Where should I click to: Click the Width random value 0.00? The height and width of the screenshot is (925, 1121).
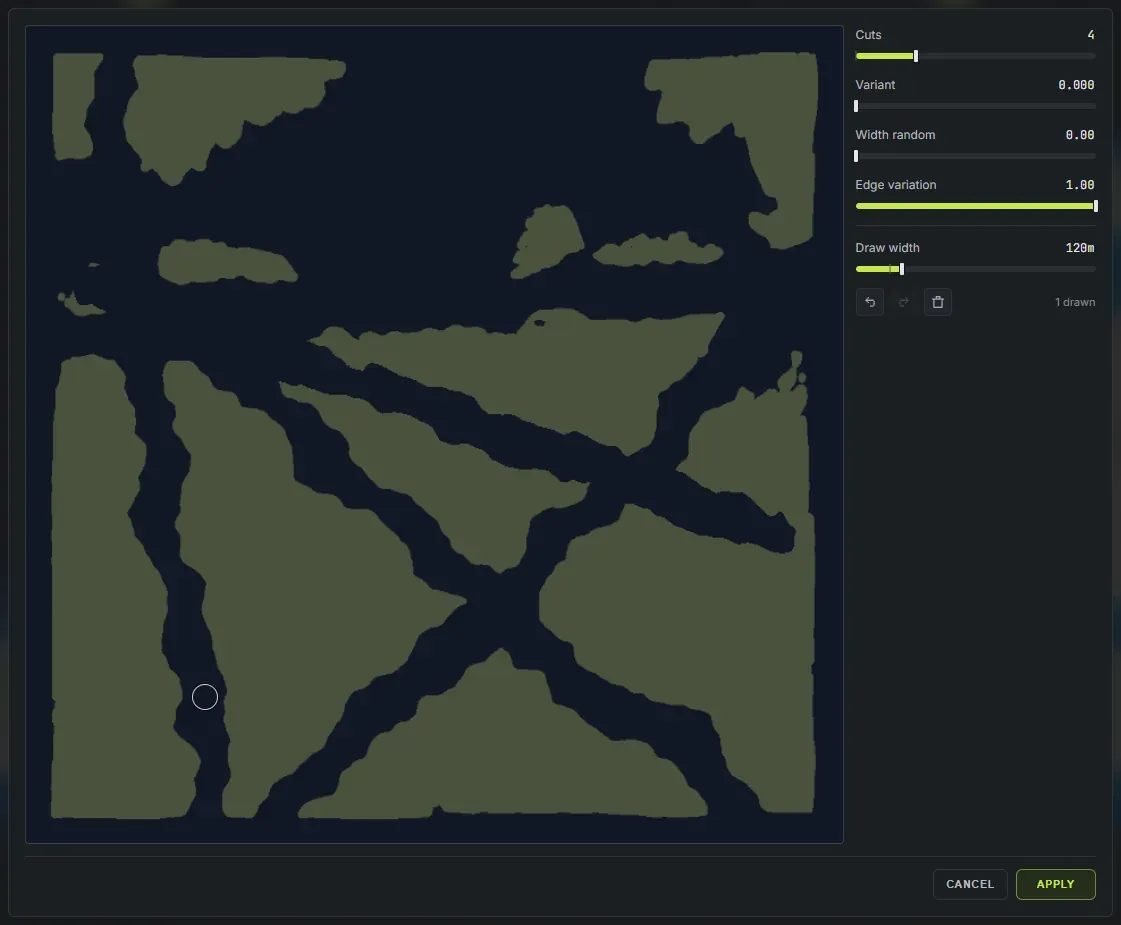click(x=1080, y=134)
